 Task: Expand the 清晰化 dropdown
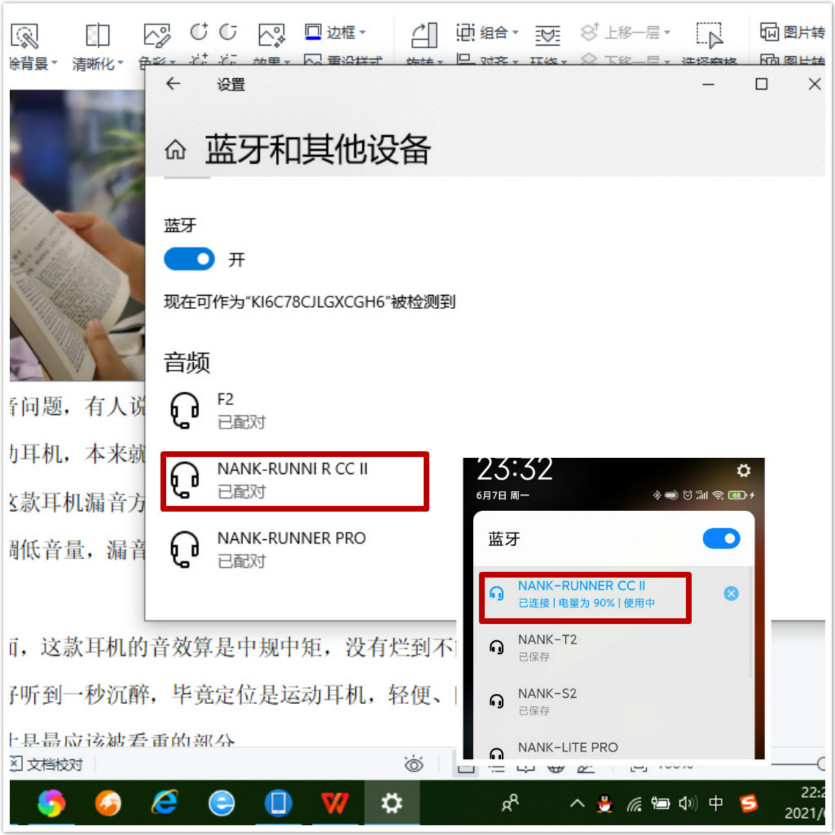(98, 63)
